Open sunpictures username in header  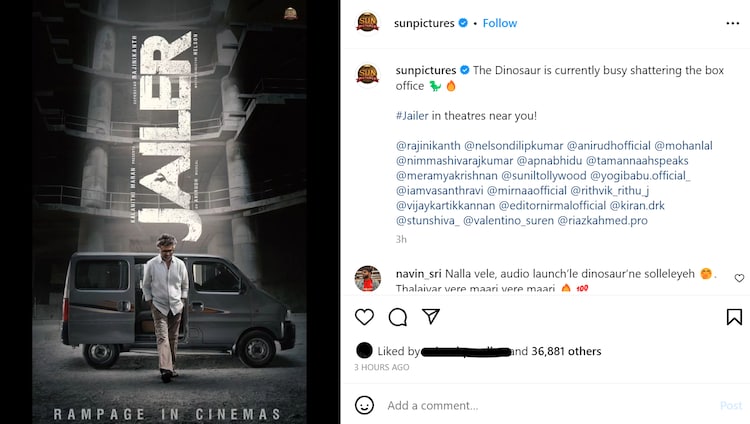click(x=424, y=23)
